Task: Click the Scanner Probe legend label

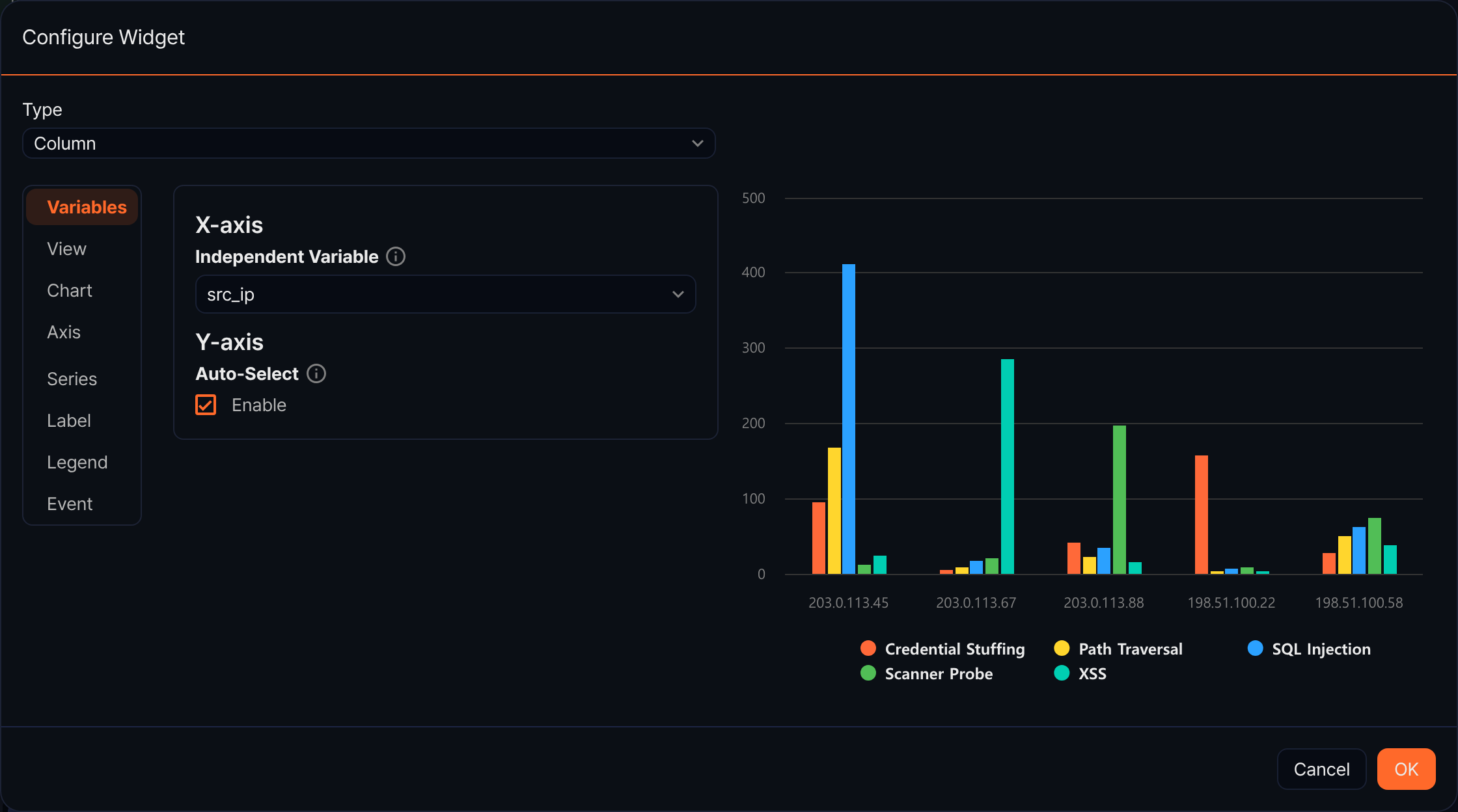Action: [x=939, y=673]
